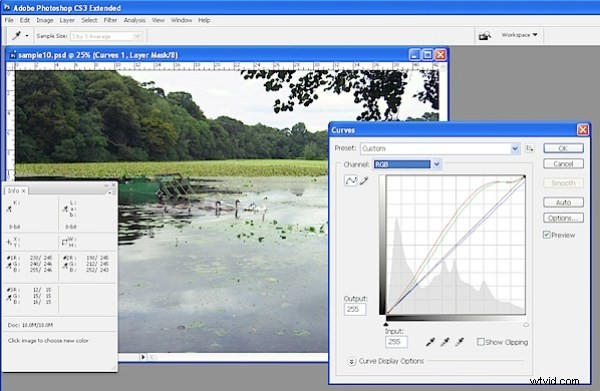Open the Select menu

[x=89, y=20]
